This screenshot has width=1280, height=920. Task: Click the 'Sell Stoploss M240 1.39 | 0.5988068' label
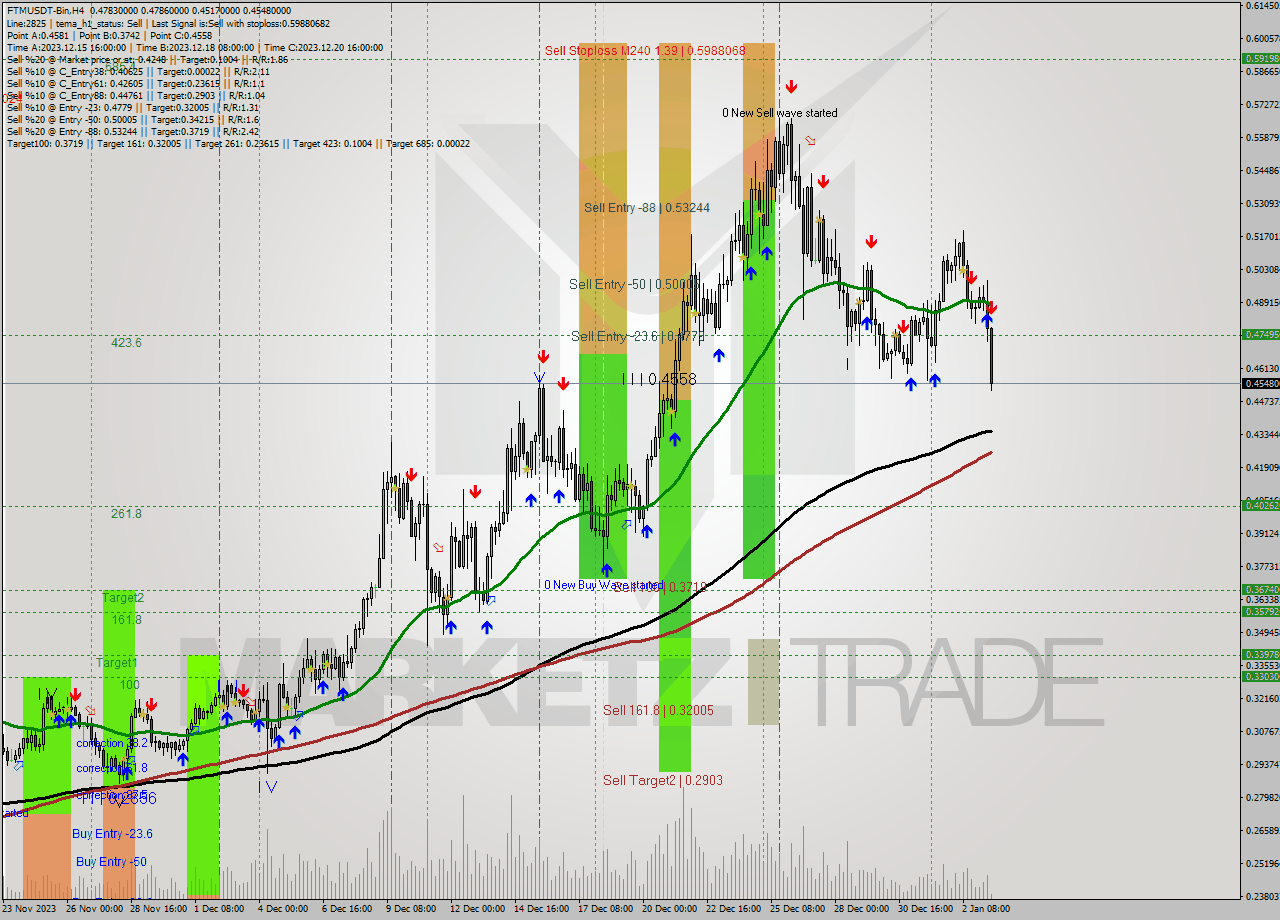645,50
